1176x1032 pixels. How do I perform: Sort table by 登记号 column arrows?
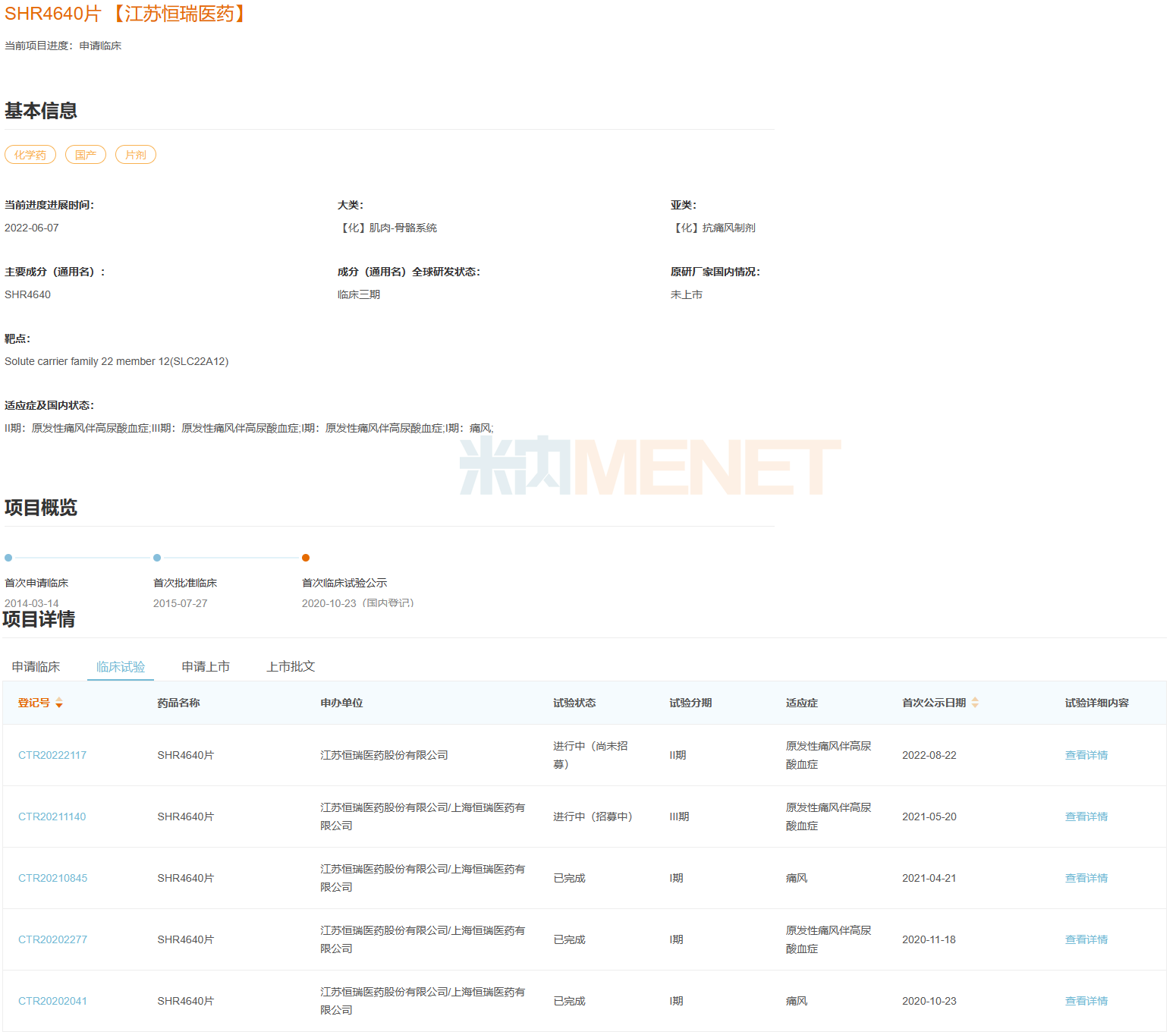point(59,703)
